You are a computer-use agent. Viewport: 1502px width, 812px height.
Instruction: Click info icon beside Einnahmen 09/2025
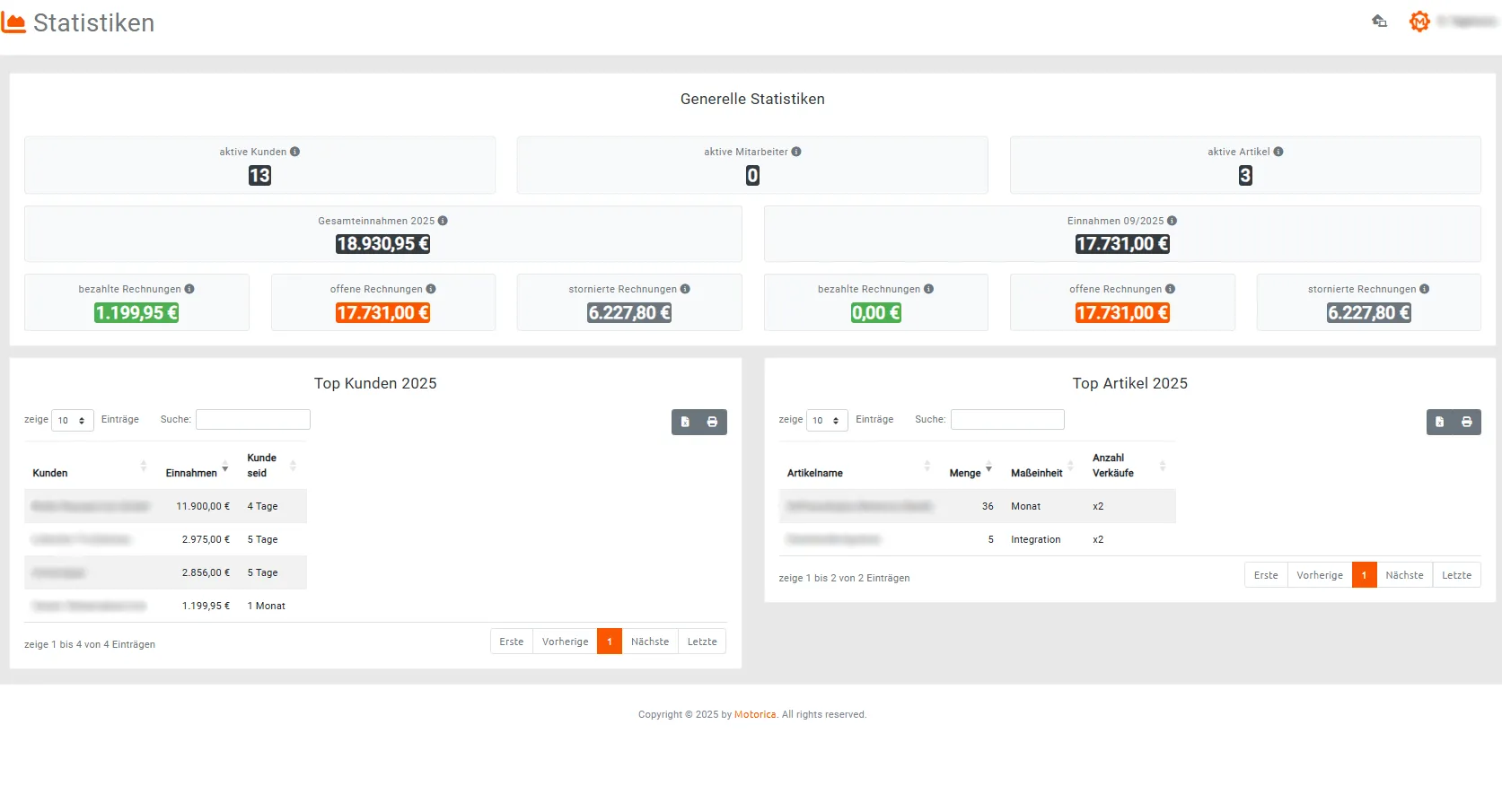click(1172, 221)
